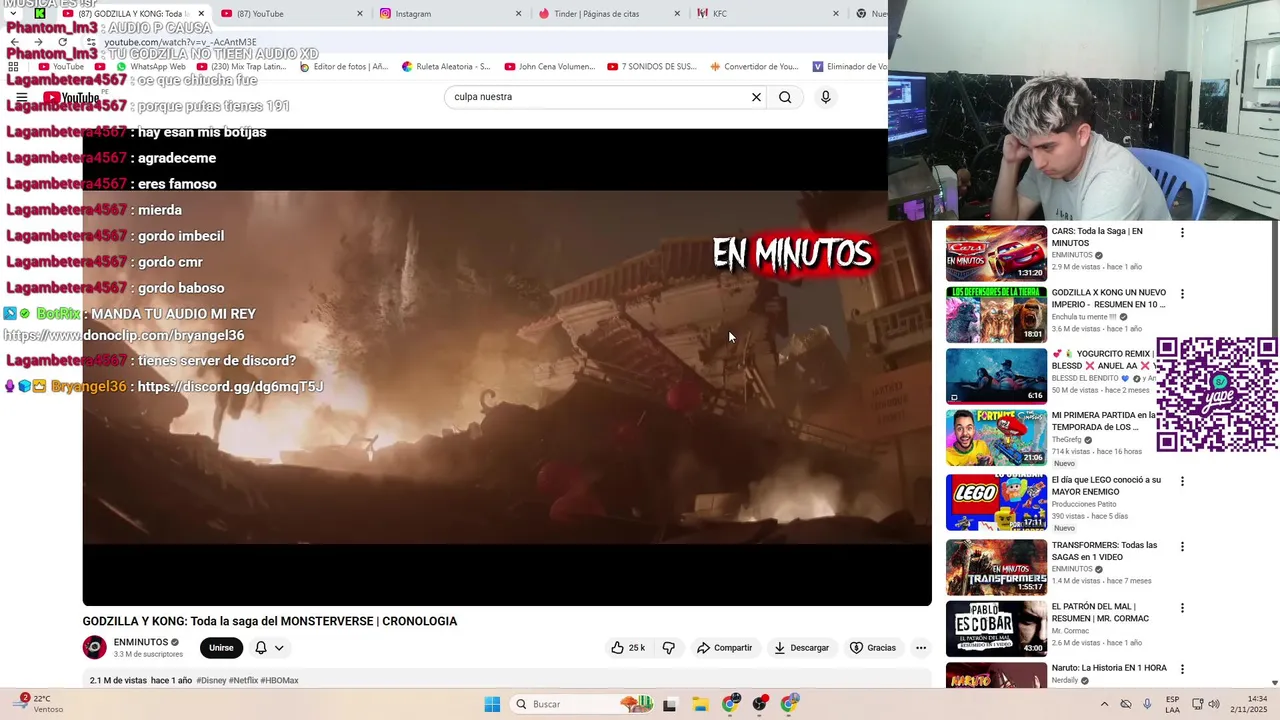The height and width of the screenshot is (720, 1280).
Task: Open hashtag #HBOMax link
Action: tap(280, 680)
